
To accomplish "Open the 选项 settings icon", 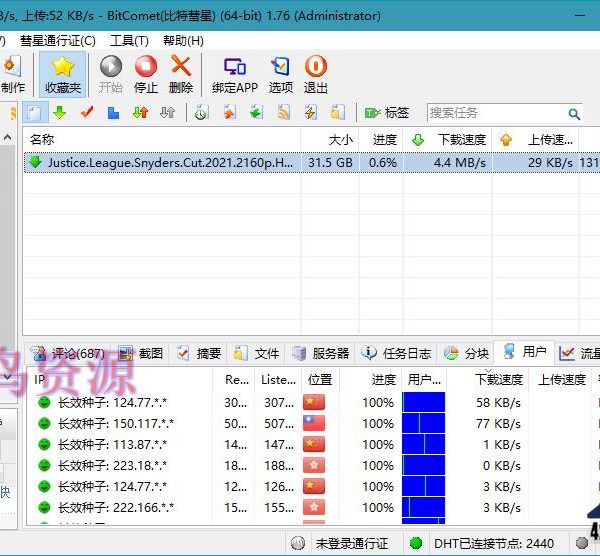I will pos(281,68).
